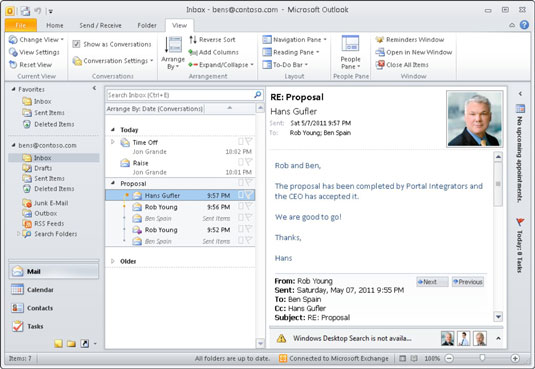
Task: Switch to the Folder tab
Action: coord(147,25)
